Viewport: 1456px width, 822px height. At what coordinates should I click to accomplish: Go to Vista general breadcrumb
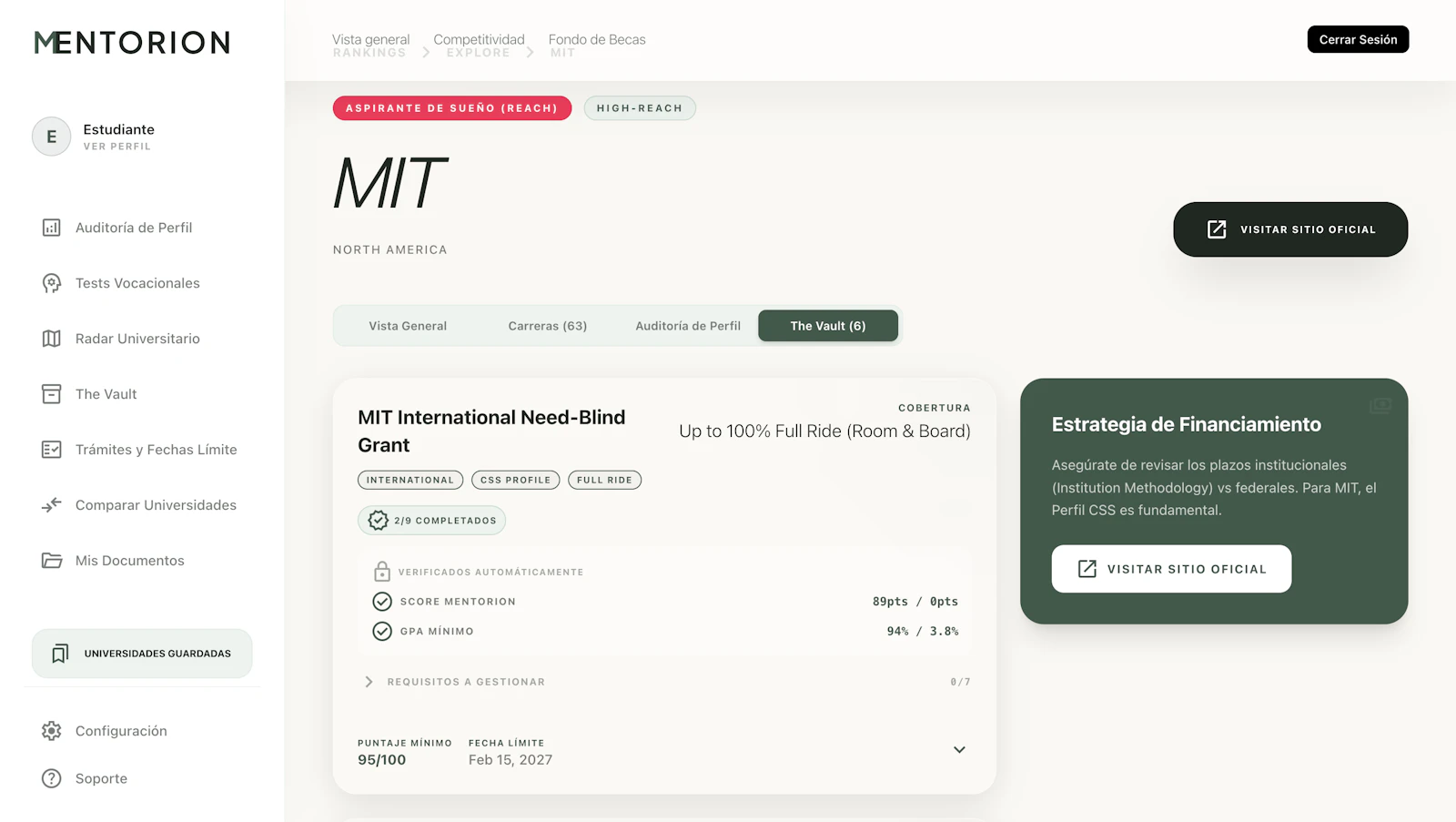370,39
